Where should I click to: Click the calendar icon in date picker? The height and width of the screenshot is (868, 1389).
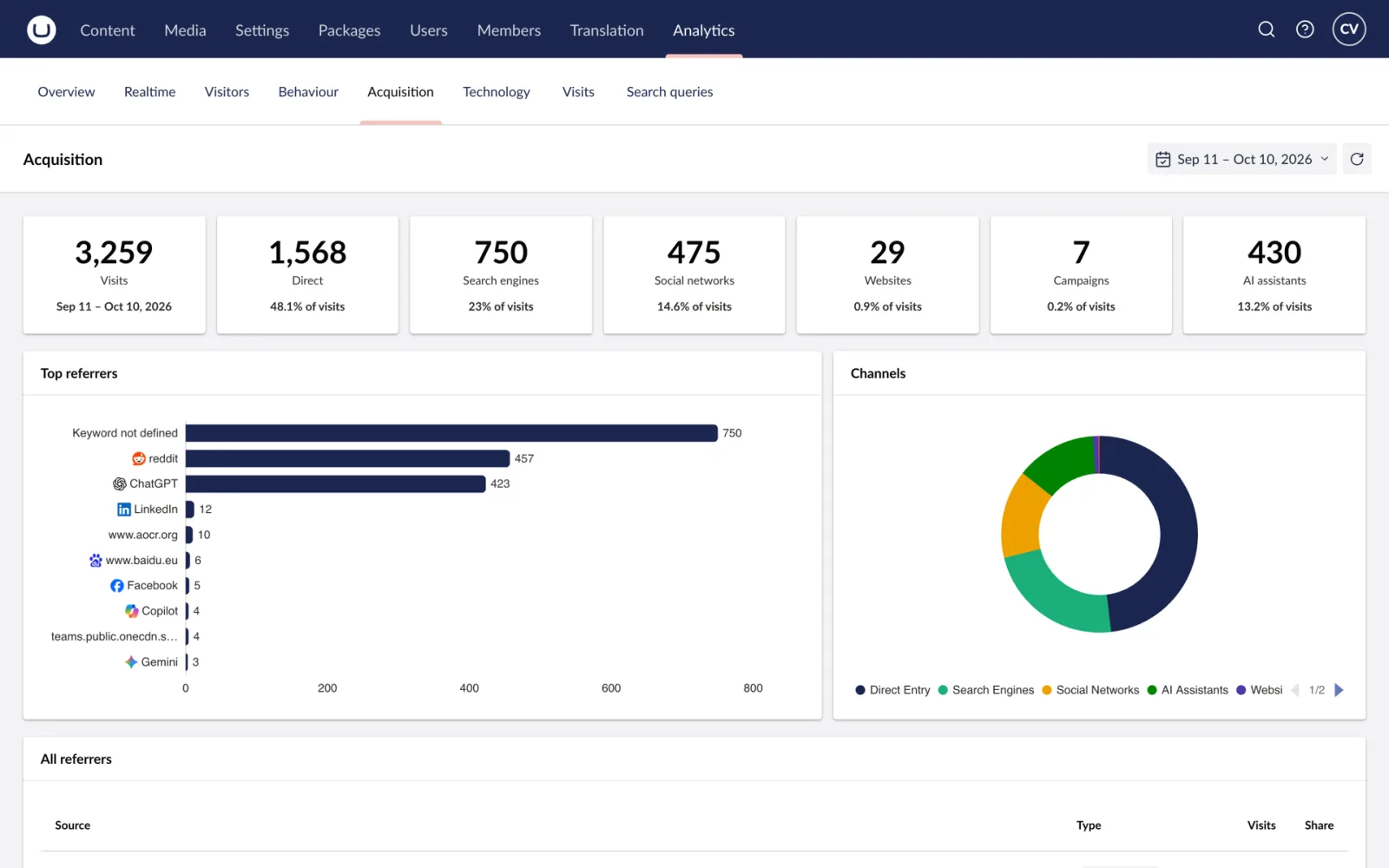1163,160
